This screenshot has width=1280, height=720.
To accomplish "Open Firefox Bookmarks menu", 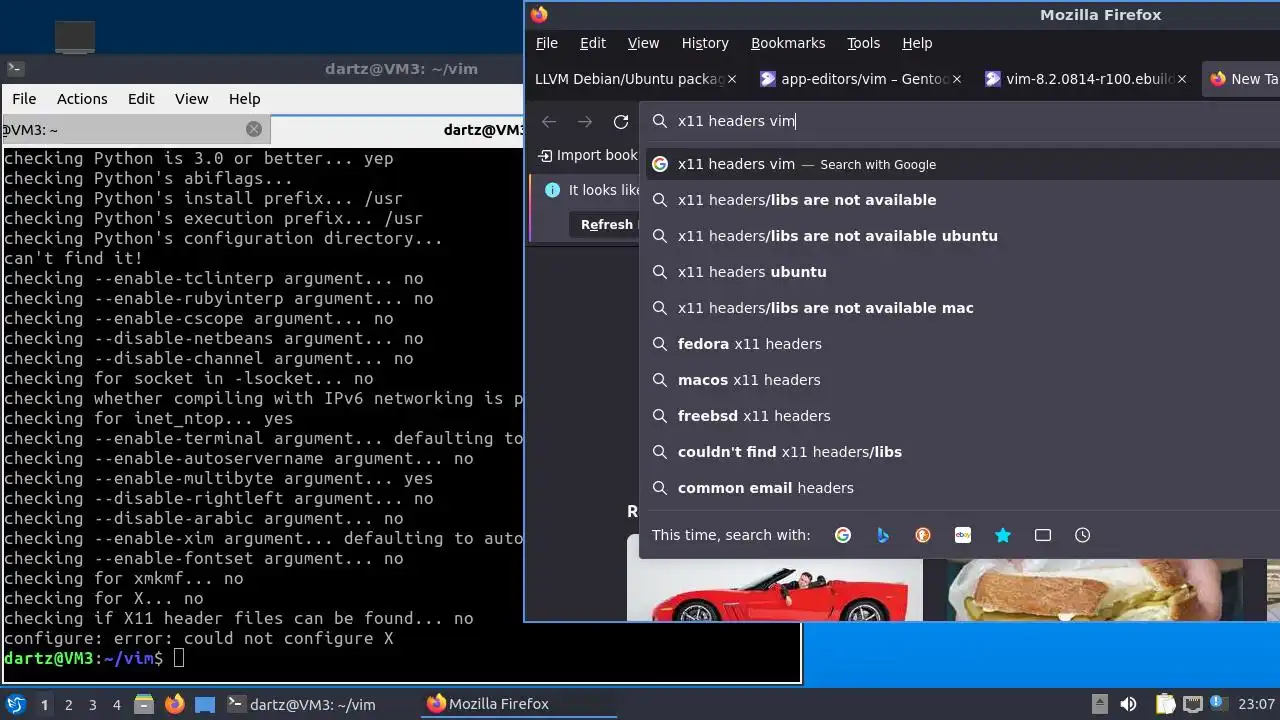I will 788,43.
